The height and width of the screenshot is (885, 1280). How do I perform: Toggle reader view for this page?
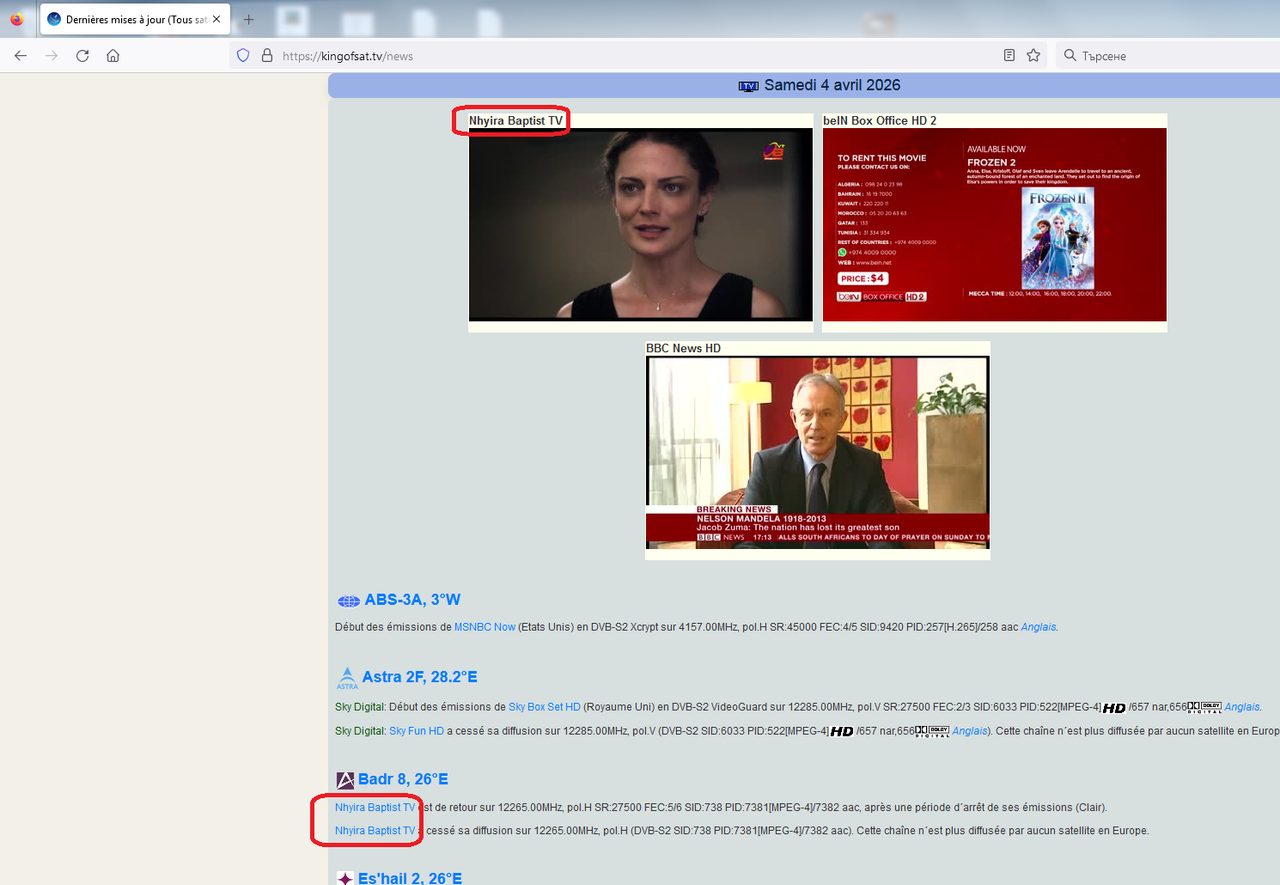click(1010, 56)
